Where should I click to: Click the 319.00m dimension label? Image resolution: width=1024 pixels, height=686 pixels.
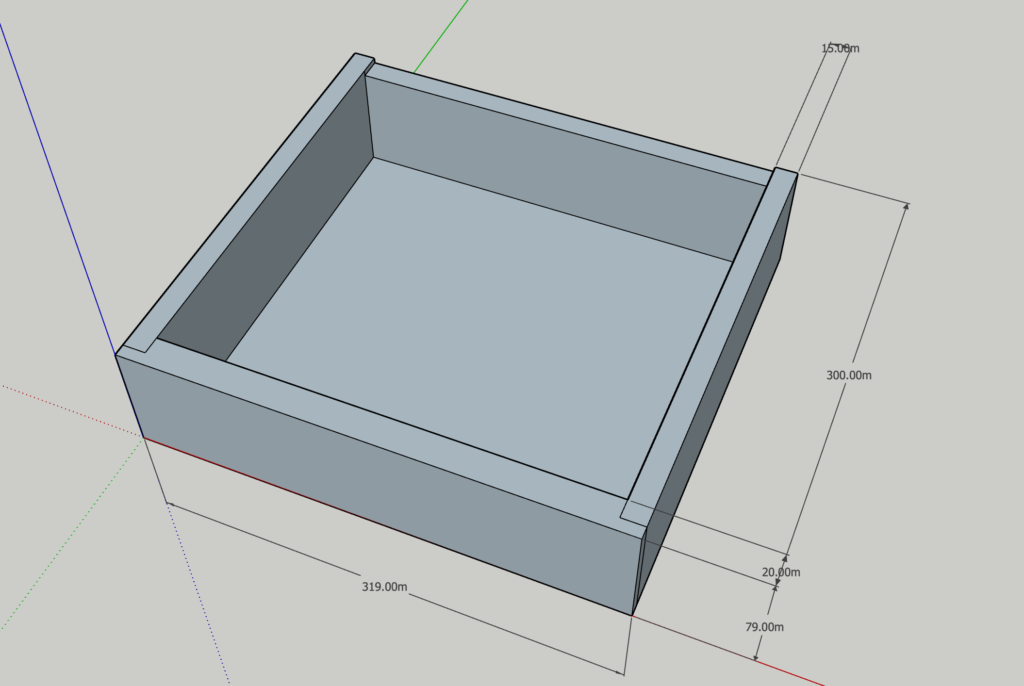click(x=384, y=586)
